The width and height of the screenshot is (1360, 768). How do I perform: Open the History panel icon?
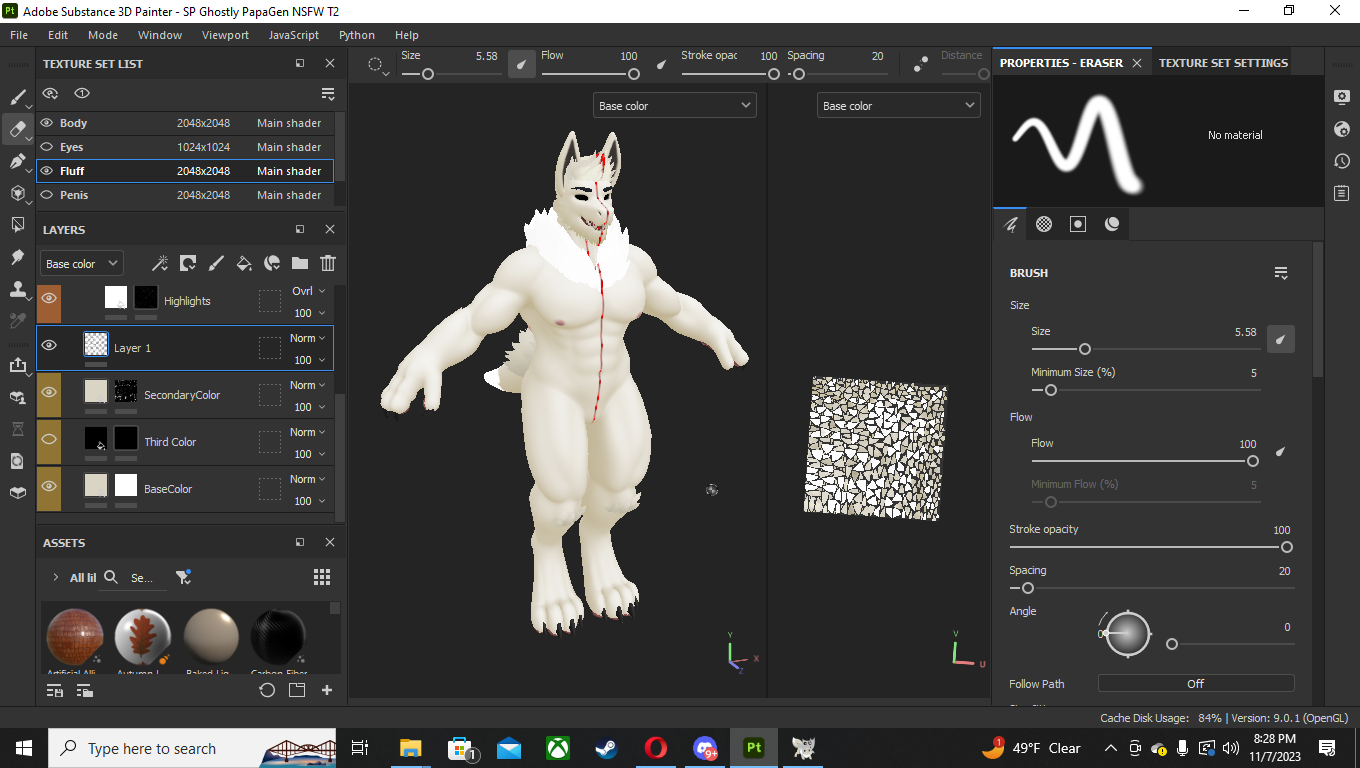pos(1342,161)
